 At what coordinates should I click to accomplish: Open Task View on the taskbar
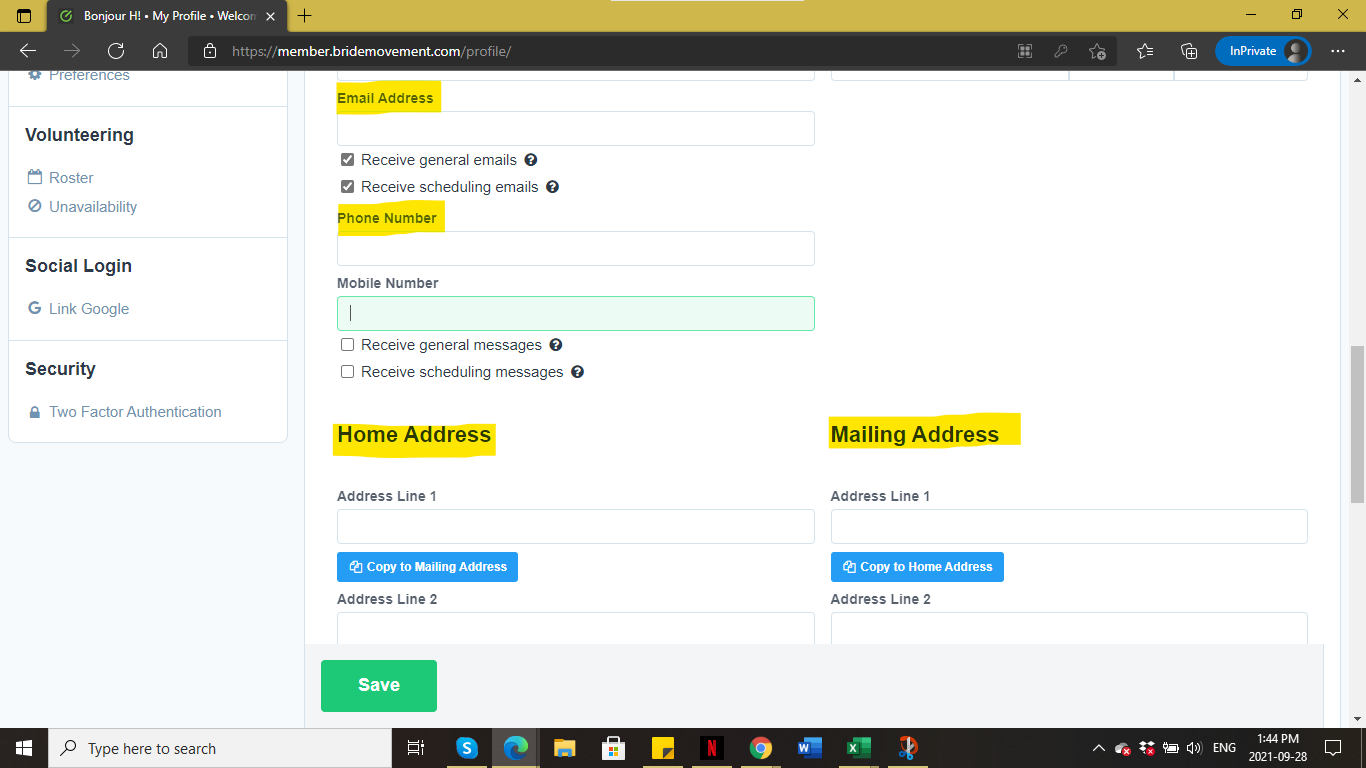pos(416,748)
